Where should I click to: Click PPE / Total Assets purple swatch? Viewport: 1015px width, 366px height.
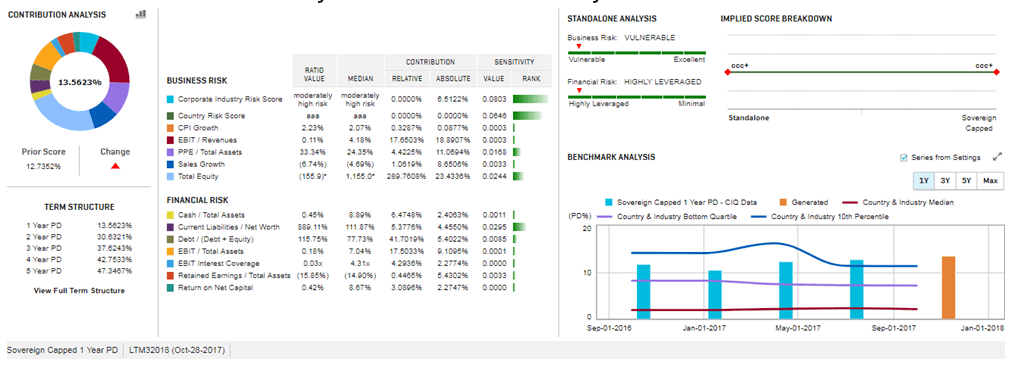tap(170, 152)
